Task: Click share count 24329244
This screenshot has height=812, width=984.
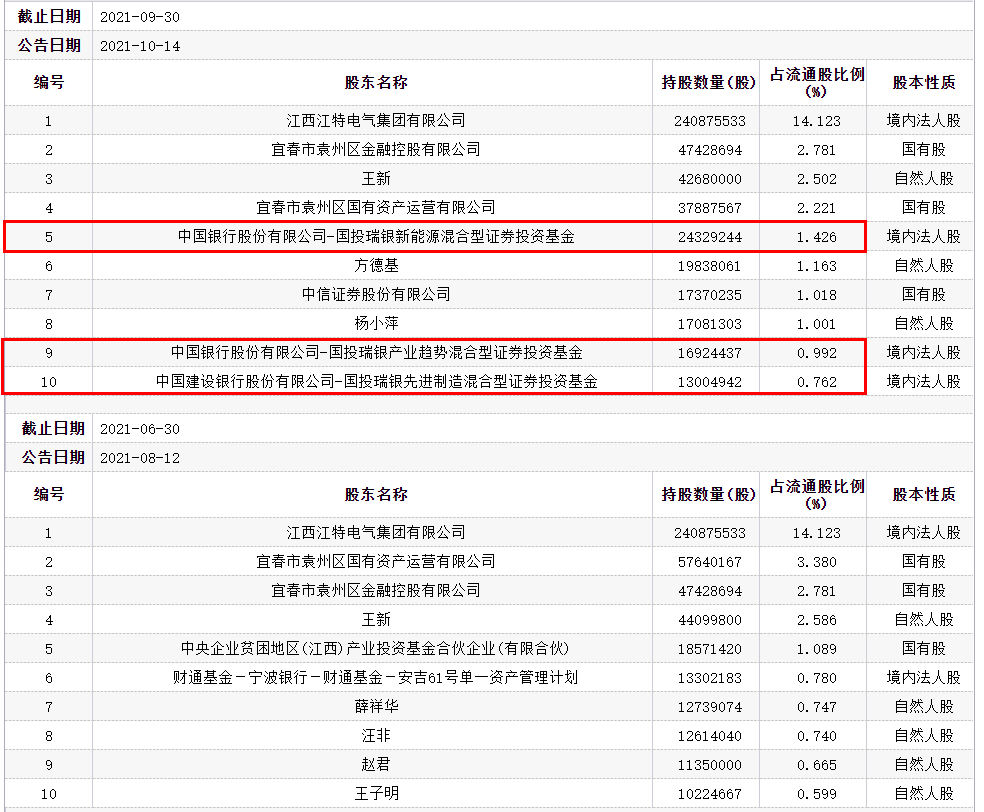Action: 710,237
